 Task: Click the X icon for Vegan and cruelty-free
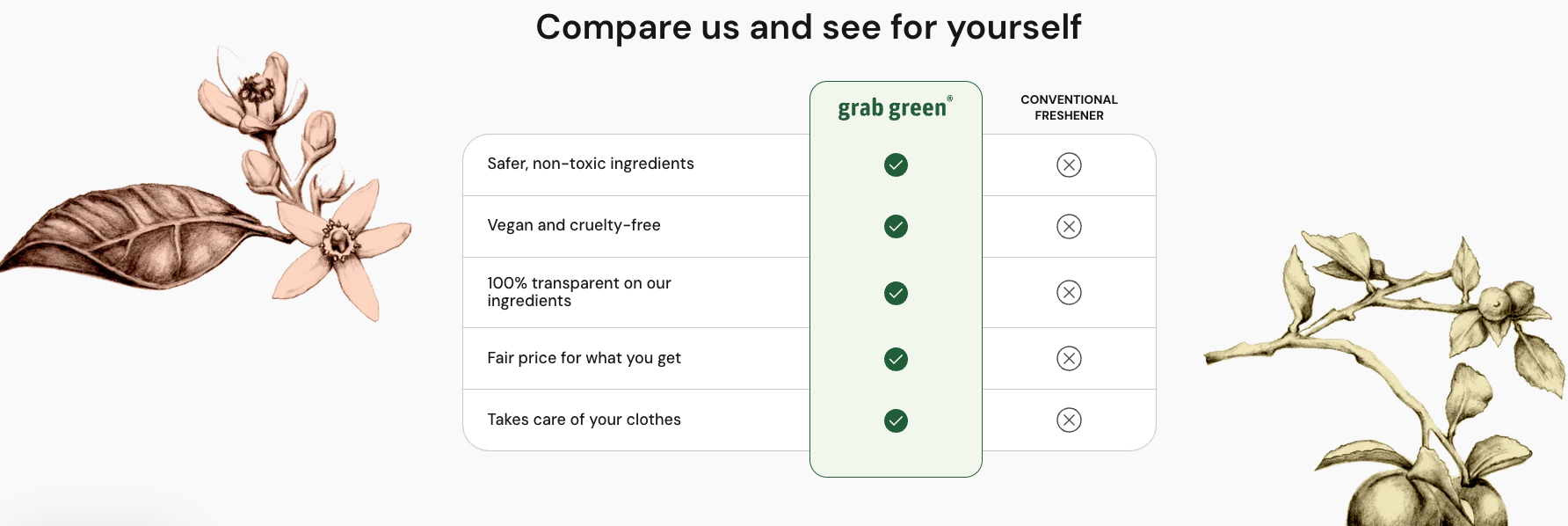[x=1069, y=226]
